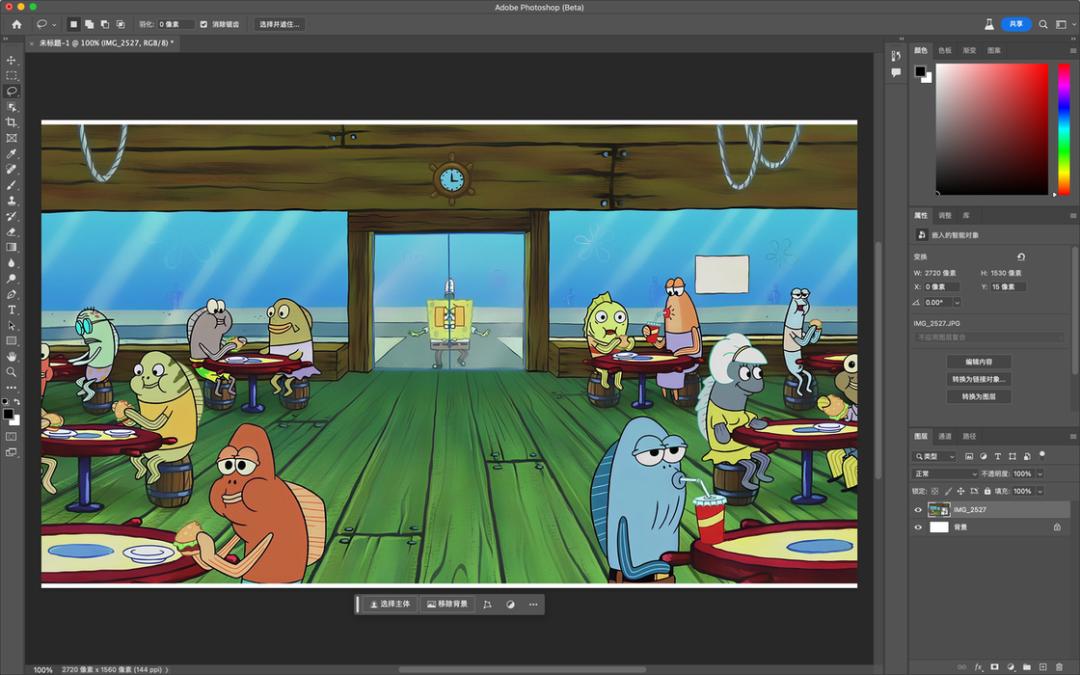Select the Clone Stamp tool
This screenshot has width=1080, height=675.
coord(12,200)
